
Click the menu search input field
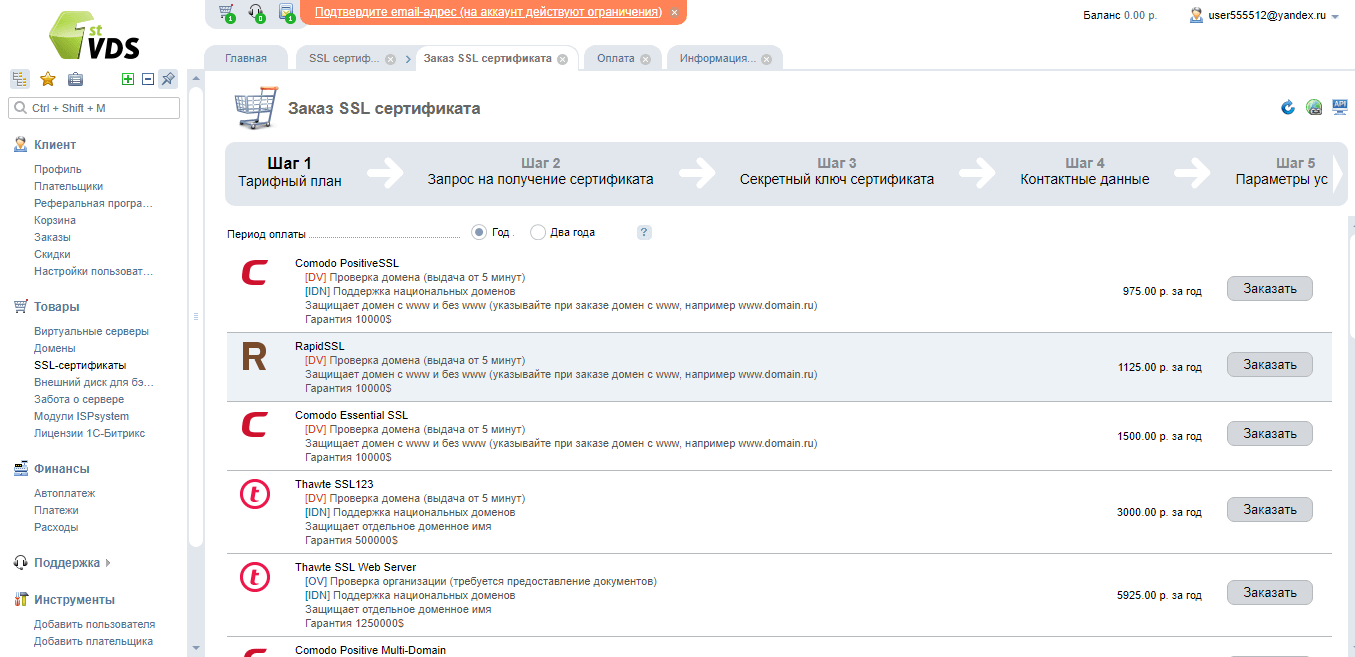[x=95, y=108]
